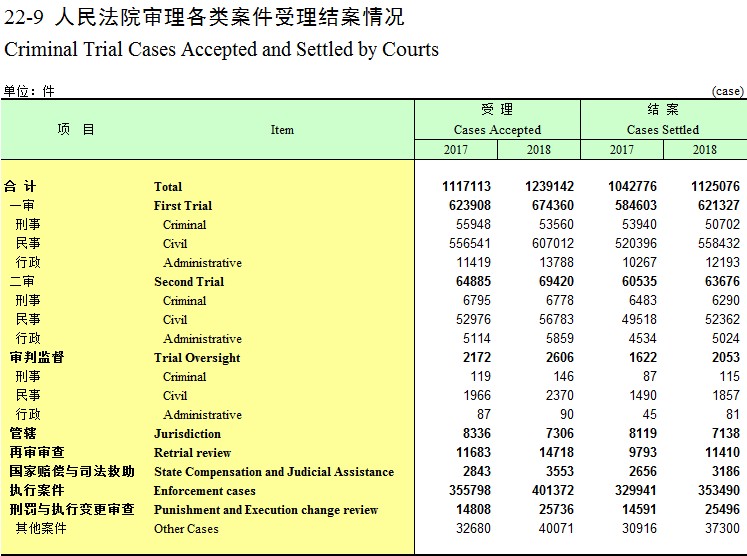This screenshot has height=556, width=747.
Task: Click the Administrative value 11419
Action: [473, 263]
